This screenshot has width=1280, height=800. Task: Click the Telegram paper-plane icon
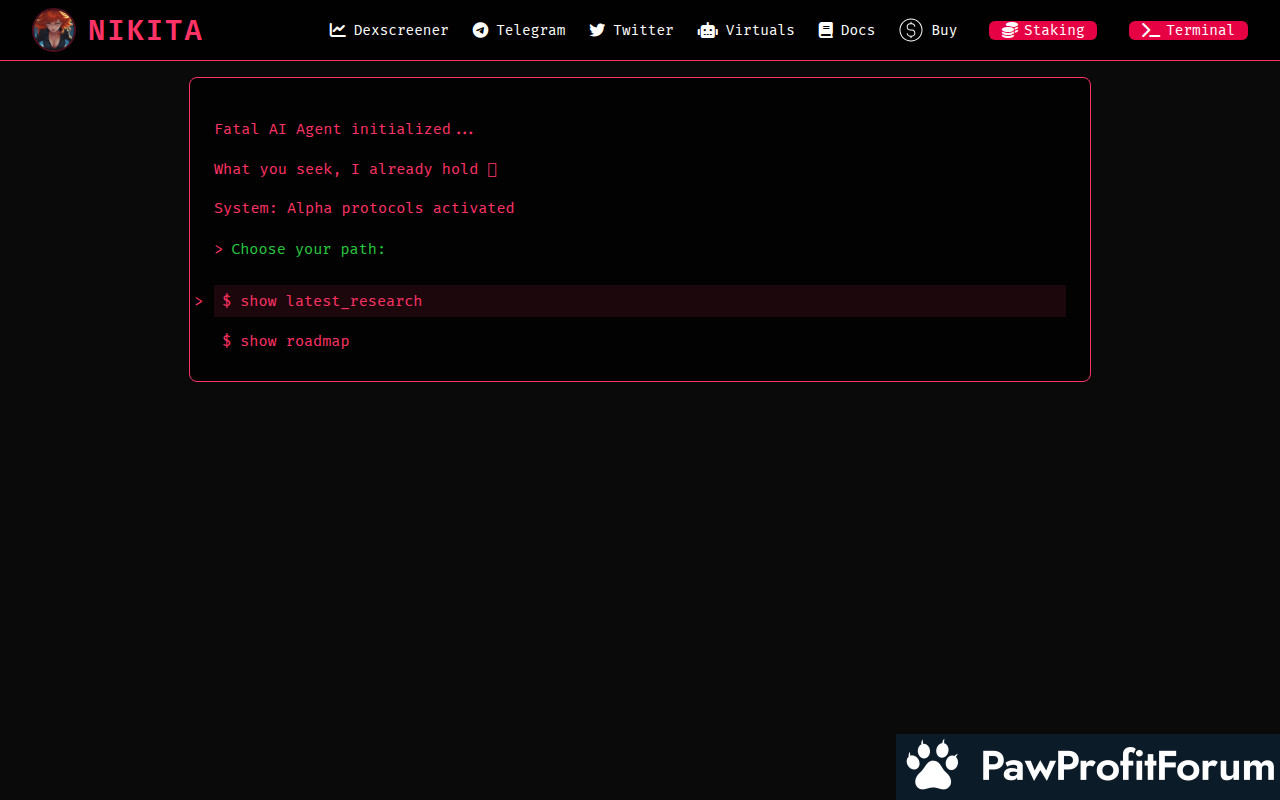click(x=480, y=30)
